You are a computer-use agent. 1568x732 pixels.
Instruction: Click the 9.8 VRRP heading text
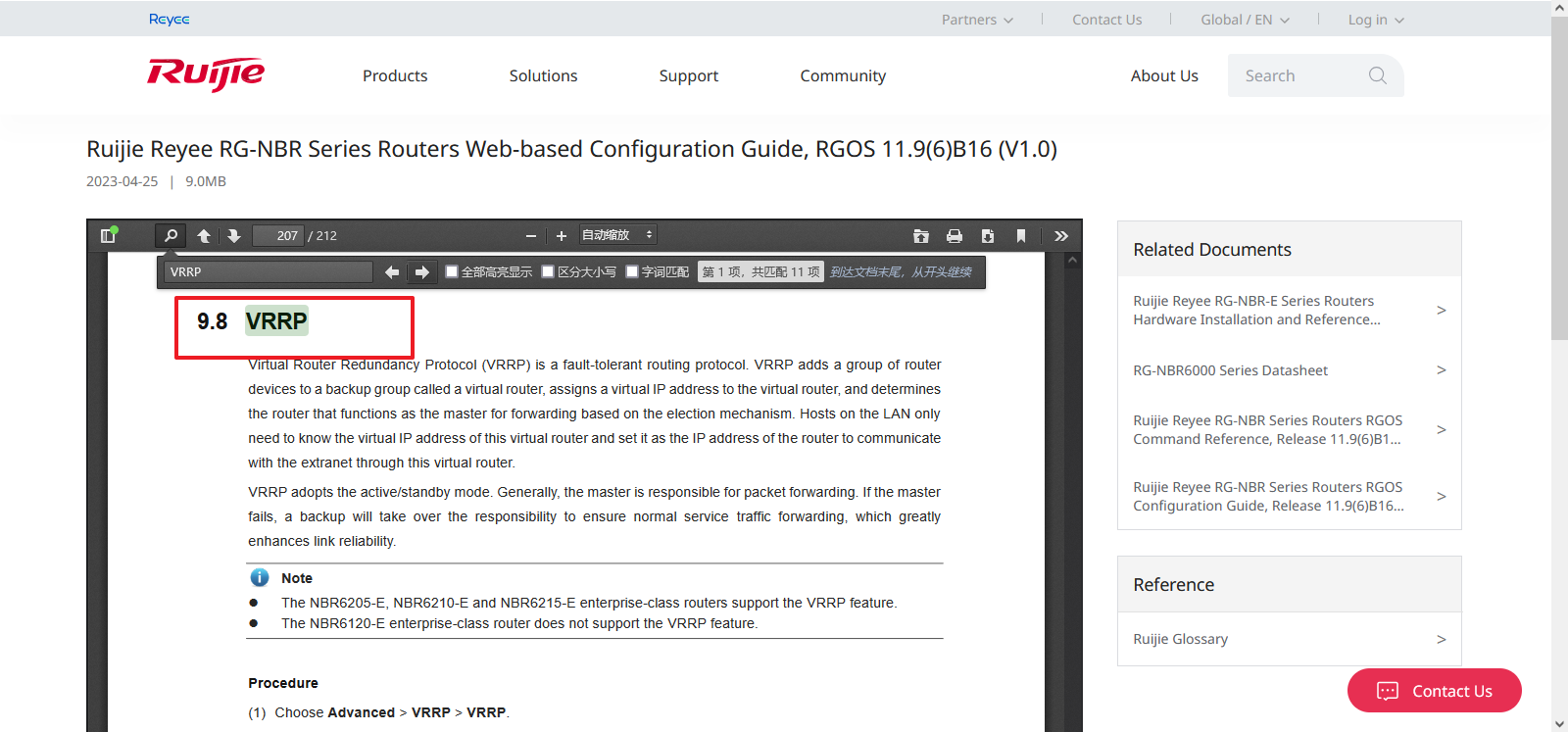252,321
